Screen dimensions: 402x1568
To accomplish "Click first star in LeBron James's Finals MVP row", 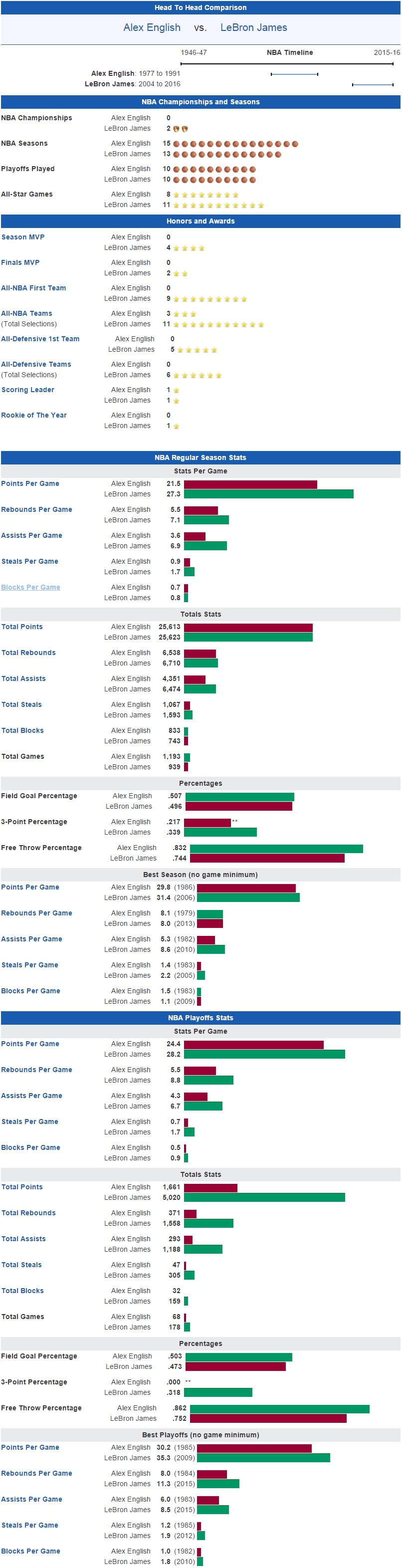I will click(177, 274).
